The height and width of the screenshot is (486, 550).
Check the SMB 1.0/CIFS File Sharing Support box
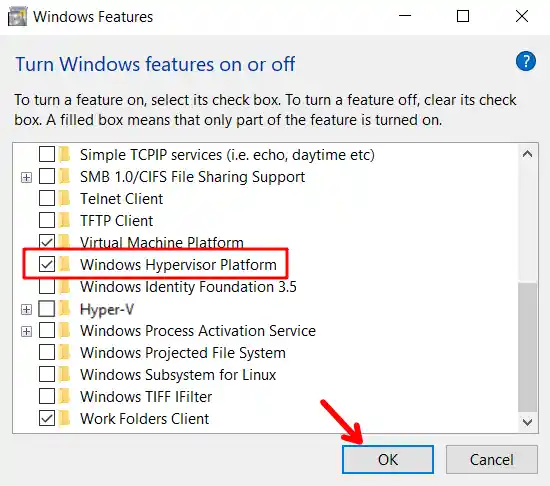pos(47,176)
